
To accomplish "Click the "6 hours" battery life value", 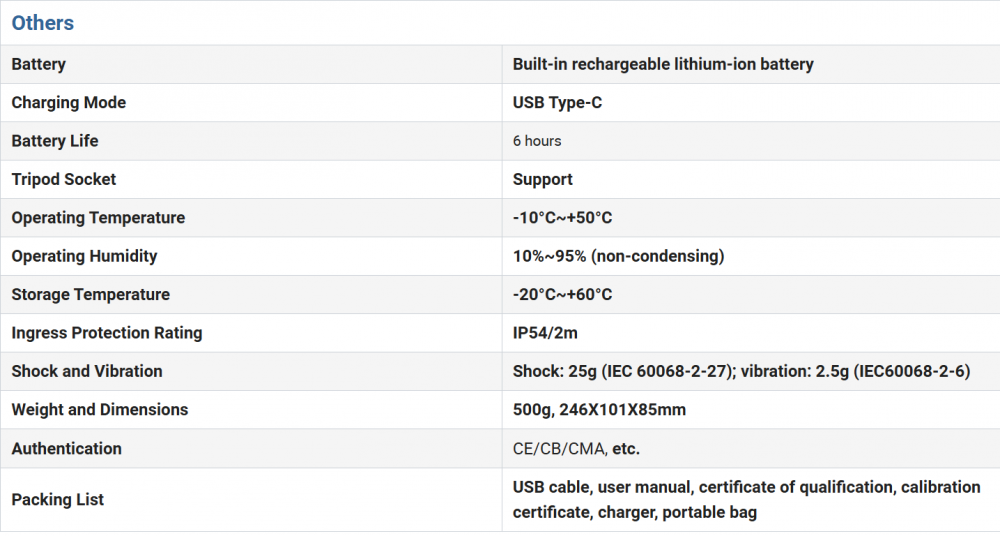I will point(537,141).
